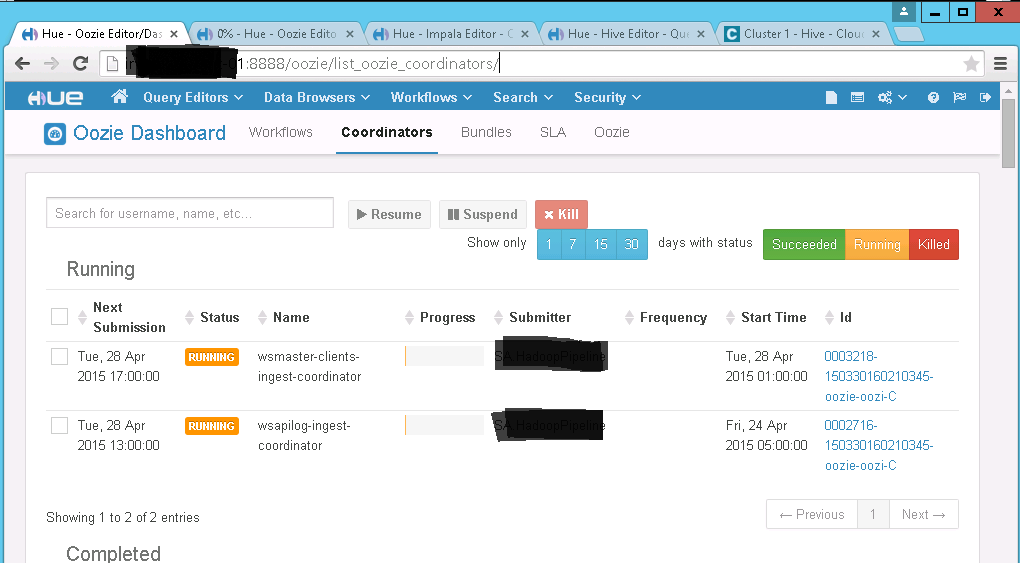1020x563 pixels.
Task: Open the SLA tab
Action: pos(553,132)
